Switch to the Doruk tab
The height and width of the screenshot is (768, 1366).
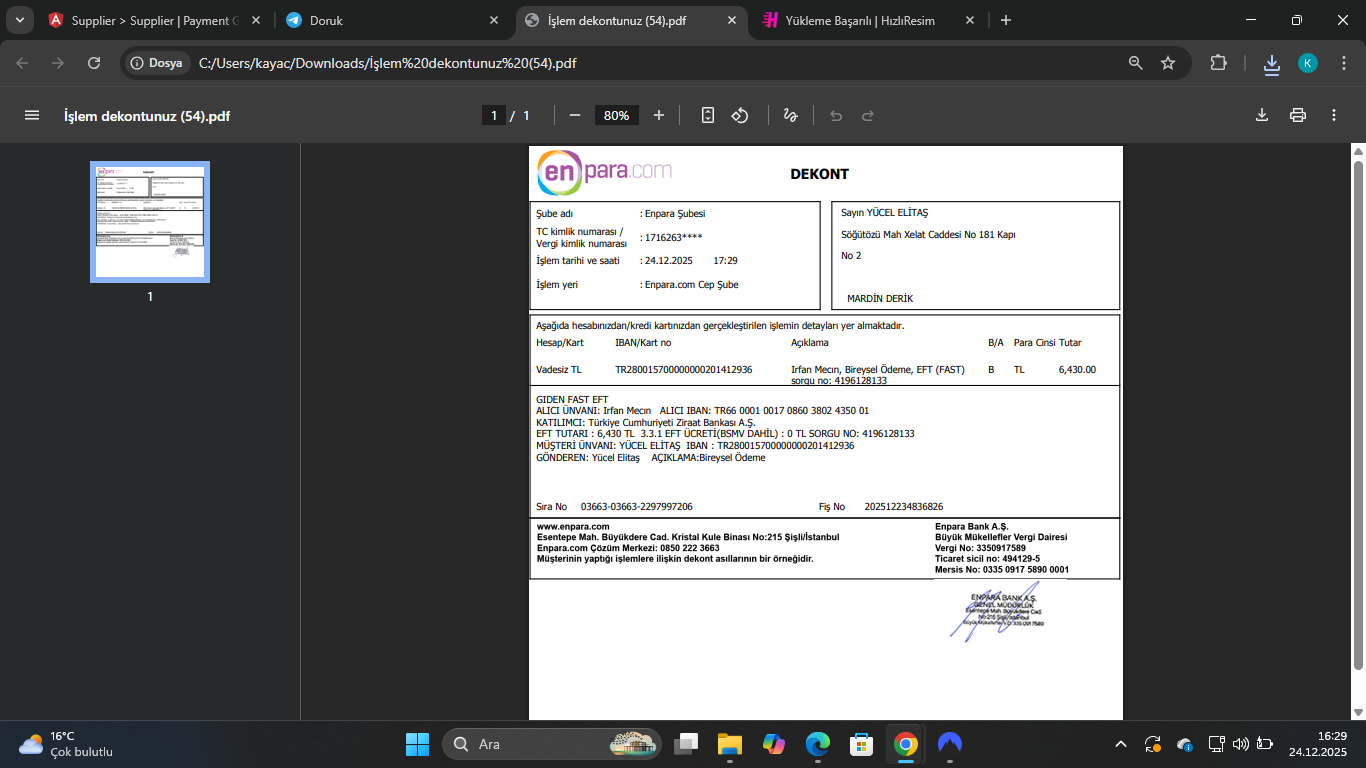pos(391,20)
